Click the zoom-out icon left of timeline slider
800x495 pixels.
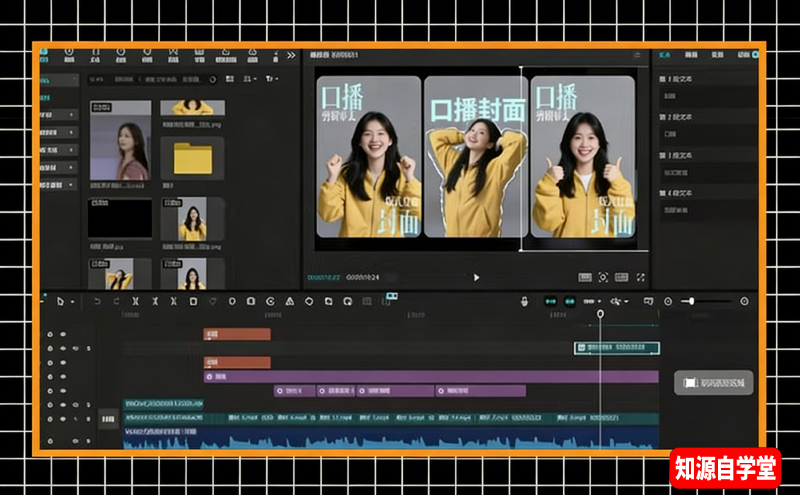(x=668, y=301)
